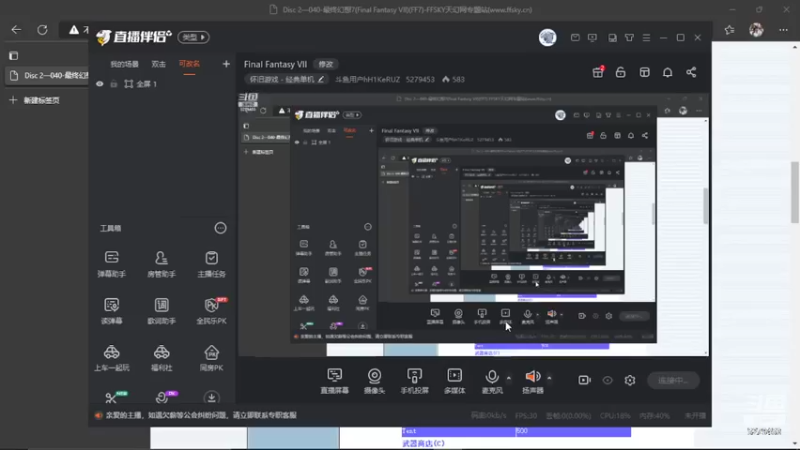Open the 主播任务 streamer tasks tool

tap(211, 264)
